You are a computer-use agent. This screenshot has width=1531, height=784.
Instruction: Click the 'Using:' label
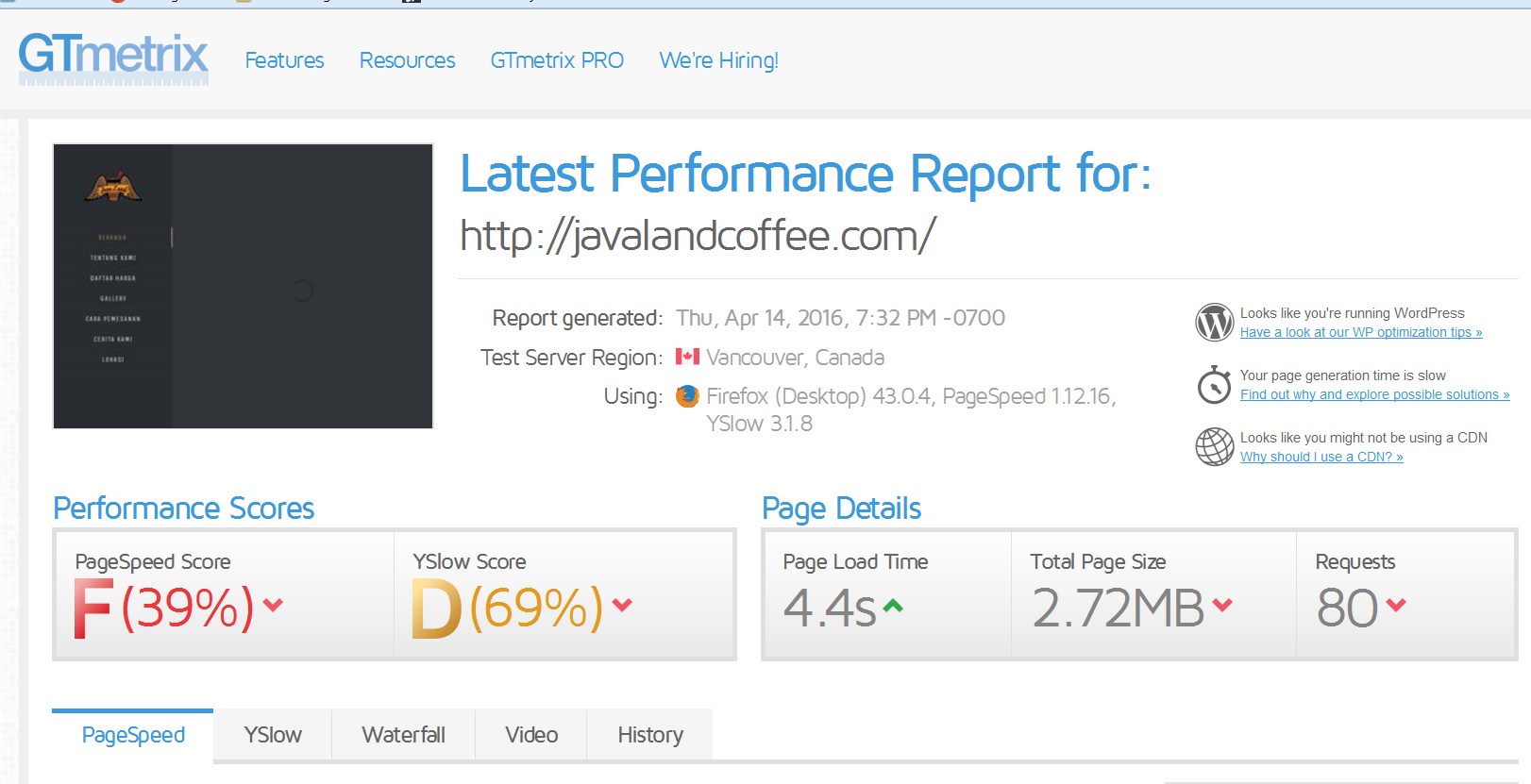pyautogui.click(x=633, y=396)
